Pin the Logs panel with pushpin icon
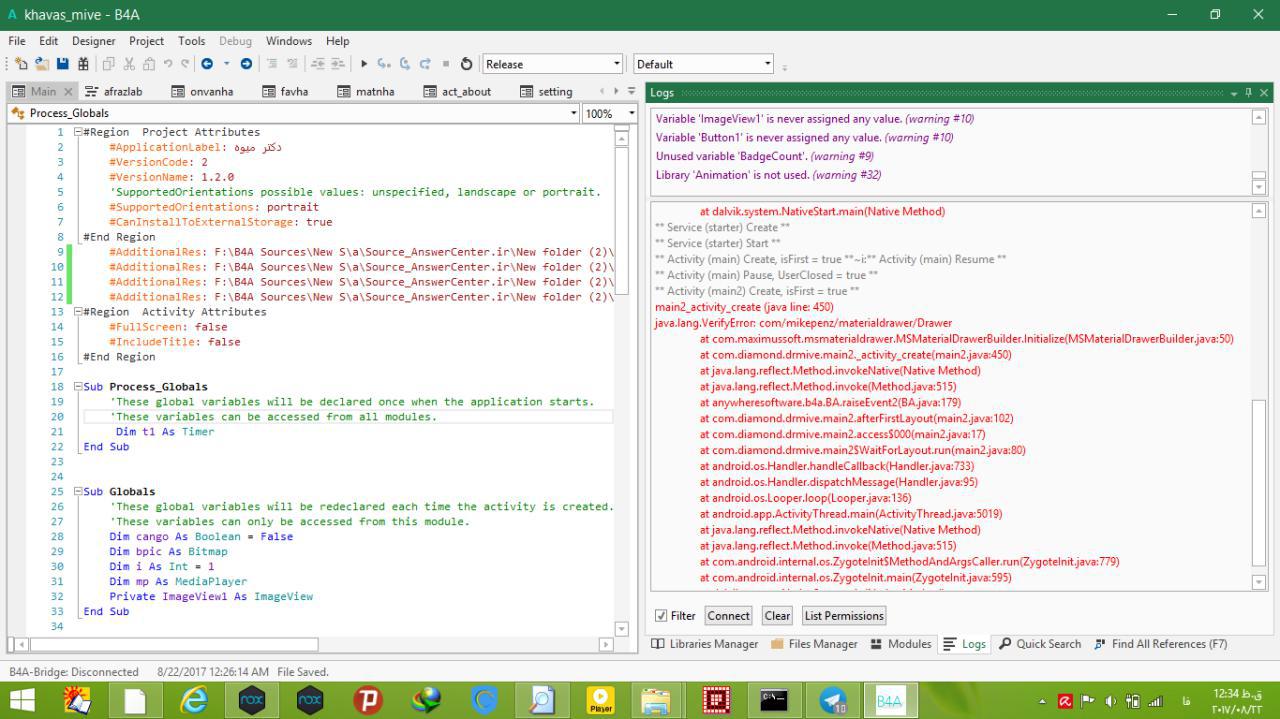This screenshot has width=1280, height=719. pyautogui.click(x=1248, y=92)
